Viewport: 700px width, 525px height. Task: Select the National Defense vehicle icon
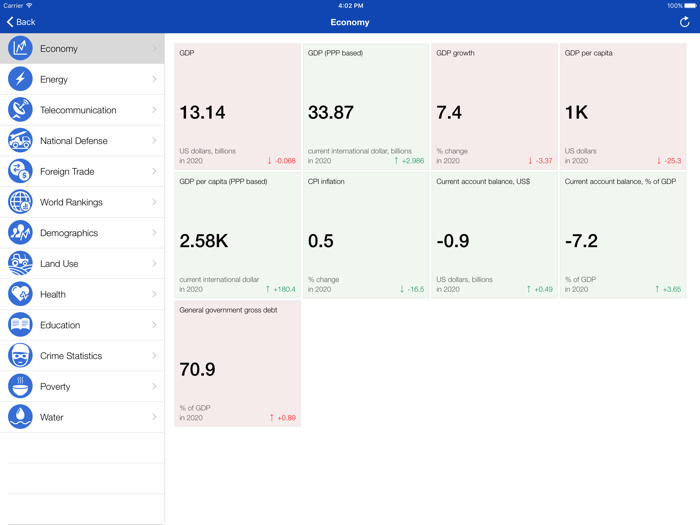tap(20, 141)
